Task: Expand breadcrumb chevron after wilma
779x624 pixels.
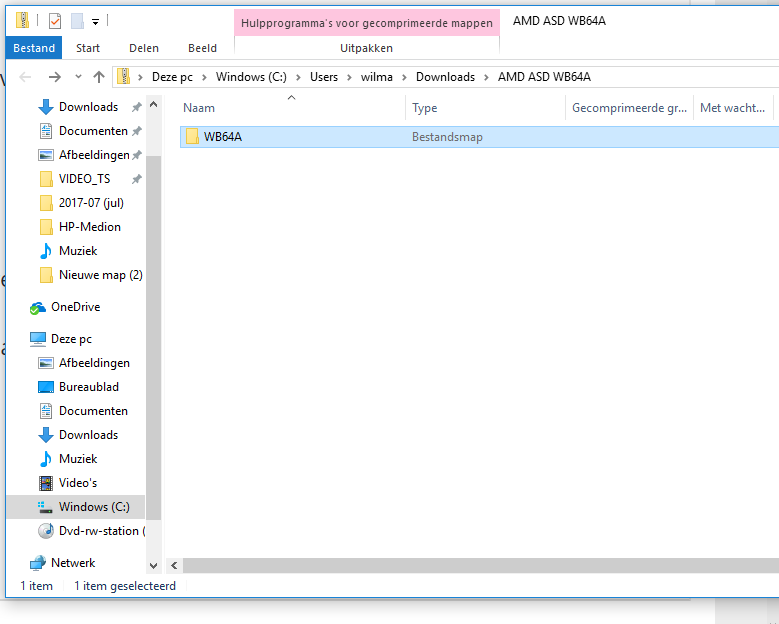Action: 404,78
